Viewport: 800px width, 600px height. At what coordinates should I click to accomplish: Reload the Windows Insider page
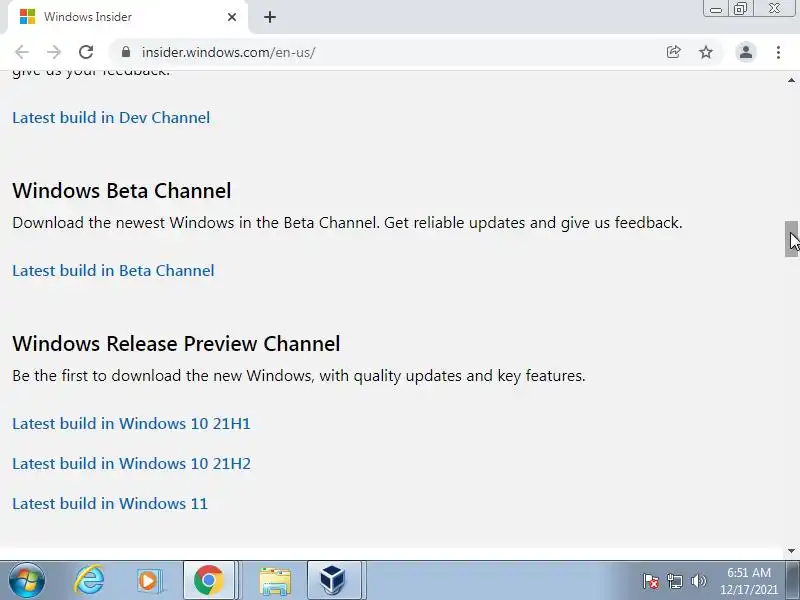pyautogui.click(x=86, y=52)
